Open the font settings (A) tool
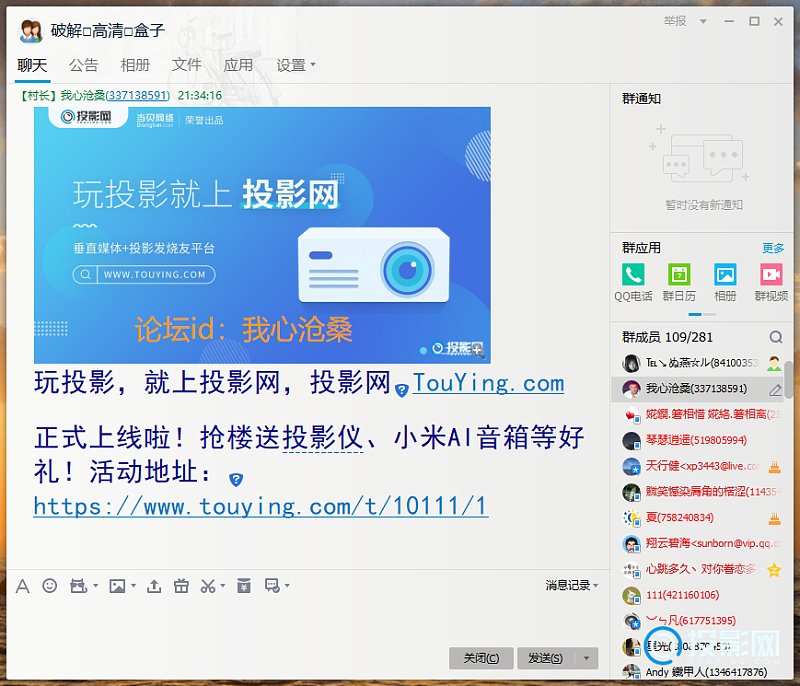The height and width of the screenshot is (686, 800). [x=22, y=586]
